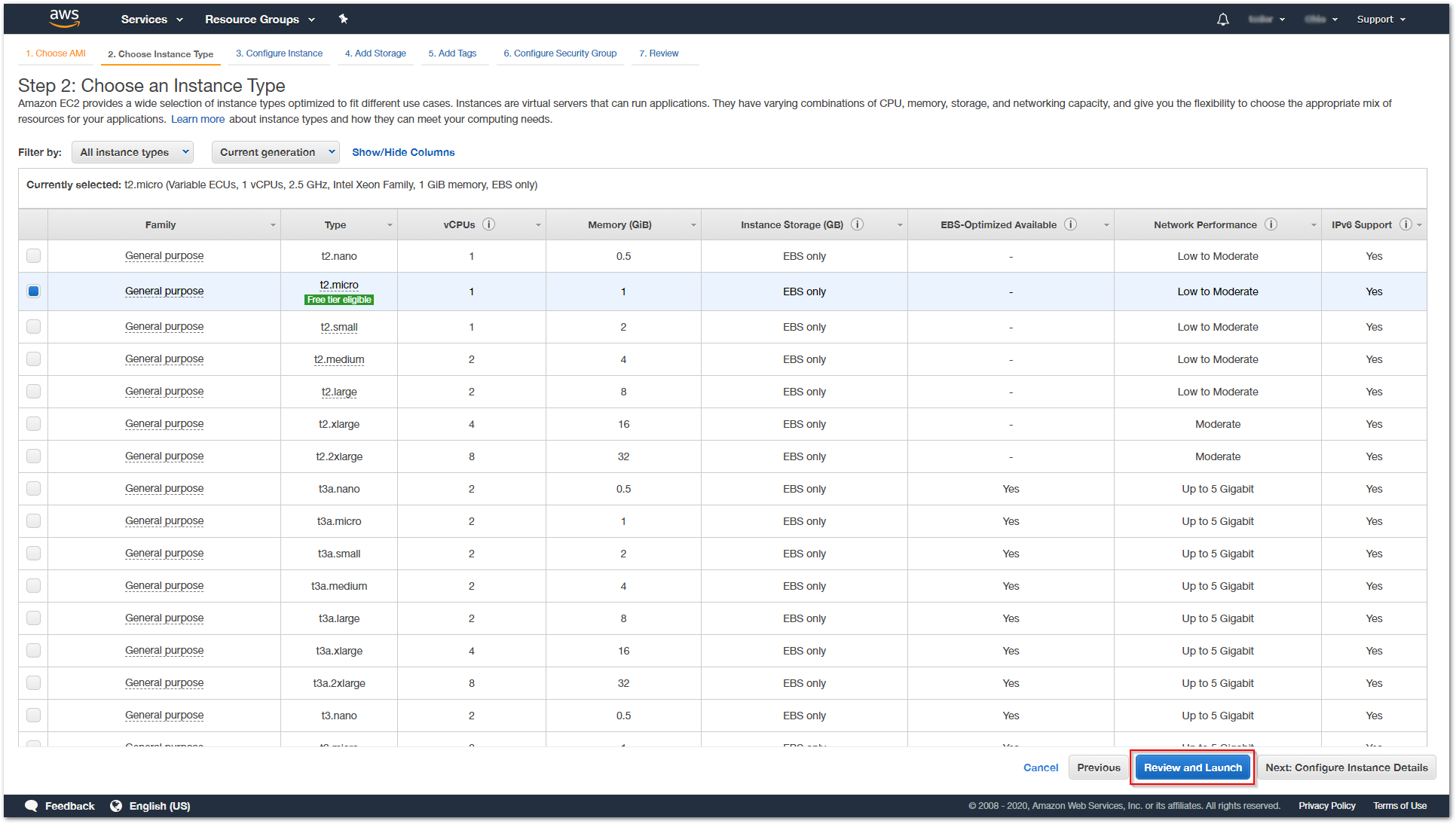Open the vCPUs column sort arrow
This screenshot has width=1456, height=824.
point(538,225)
